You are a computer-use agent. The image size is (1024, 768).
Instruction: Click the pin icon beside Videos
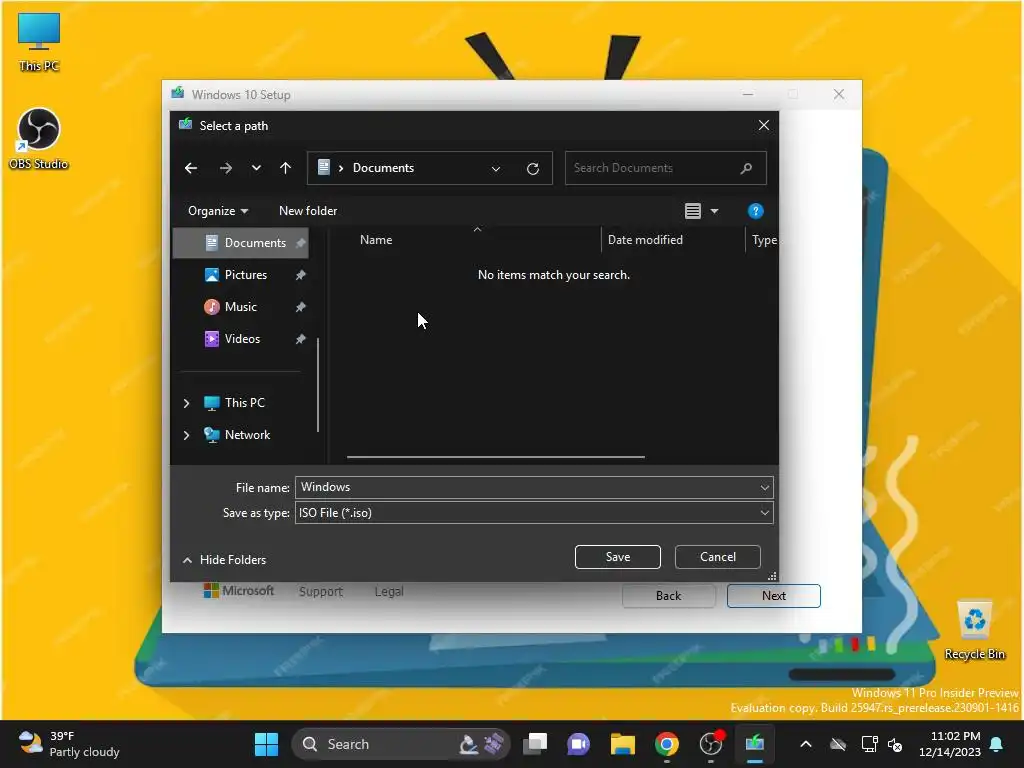(x=300, y=339)
